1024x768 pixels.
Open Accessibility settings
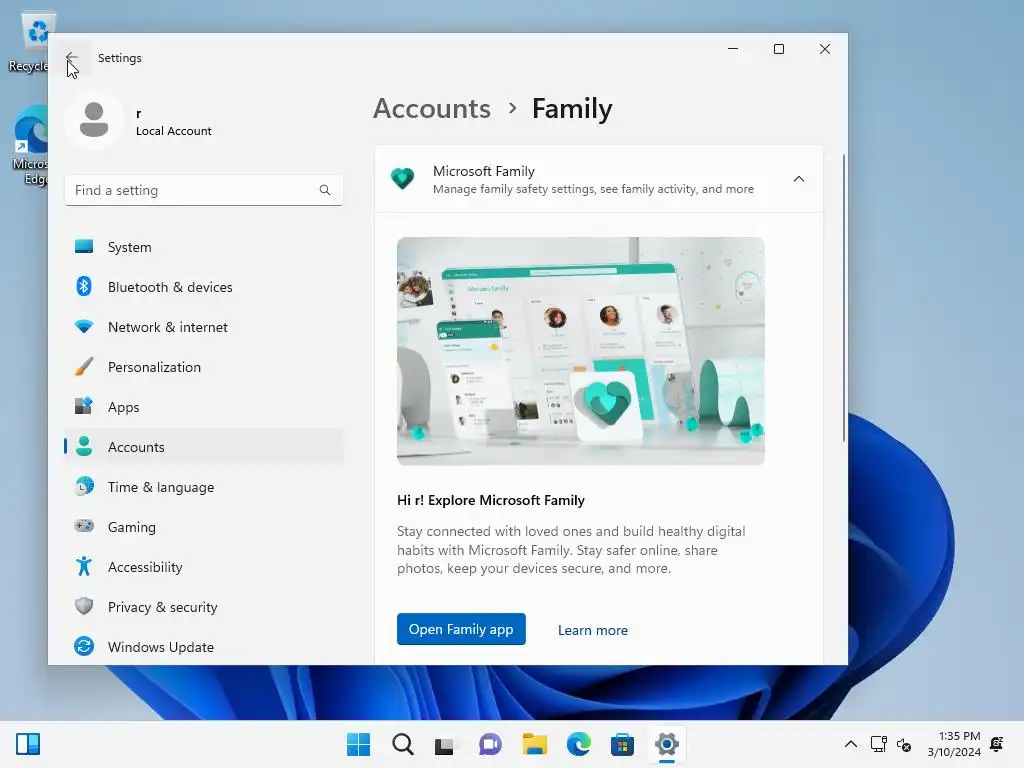tap(204, 566)
